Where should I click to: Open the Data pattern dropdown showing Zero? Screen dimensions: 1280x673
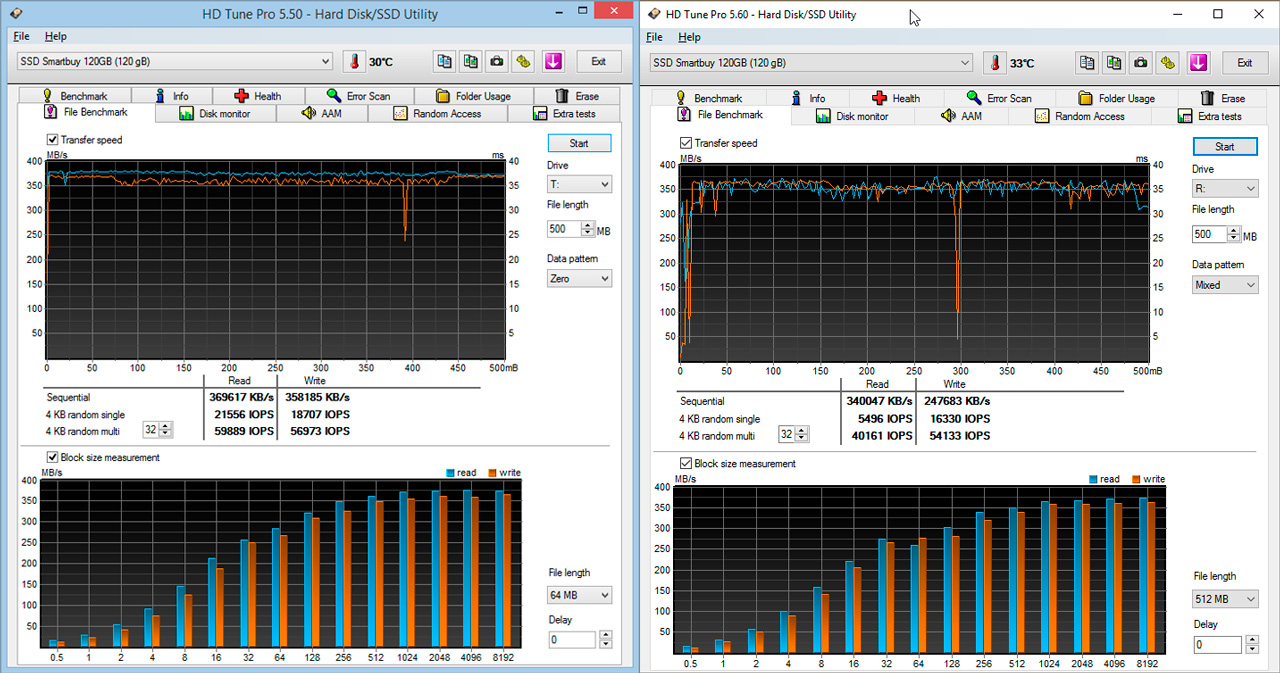pyautogui.click(x=579, y=279)
